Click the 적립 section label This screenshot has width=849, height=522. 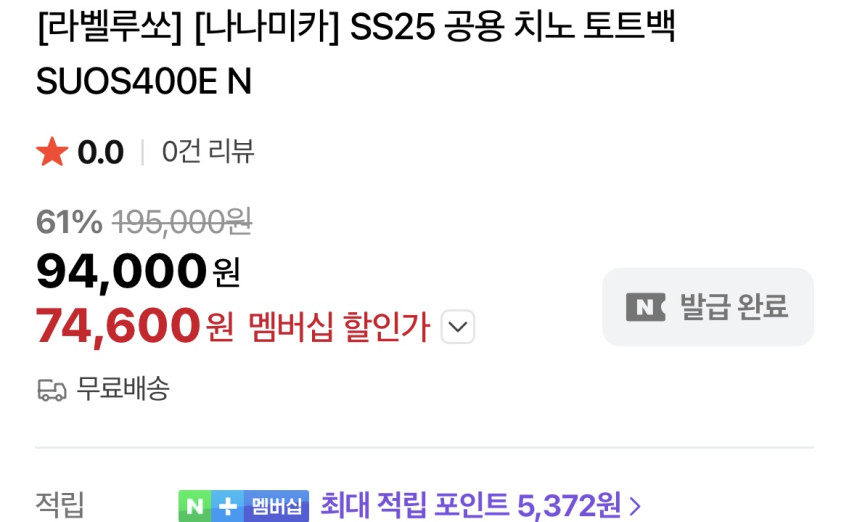pos(60,505)
